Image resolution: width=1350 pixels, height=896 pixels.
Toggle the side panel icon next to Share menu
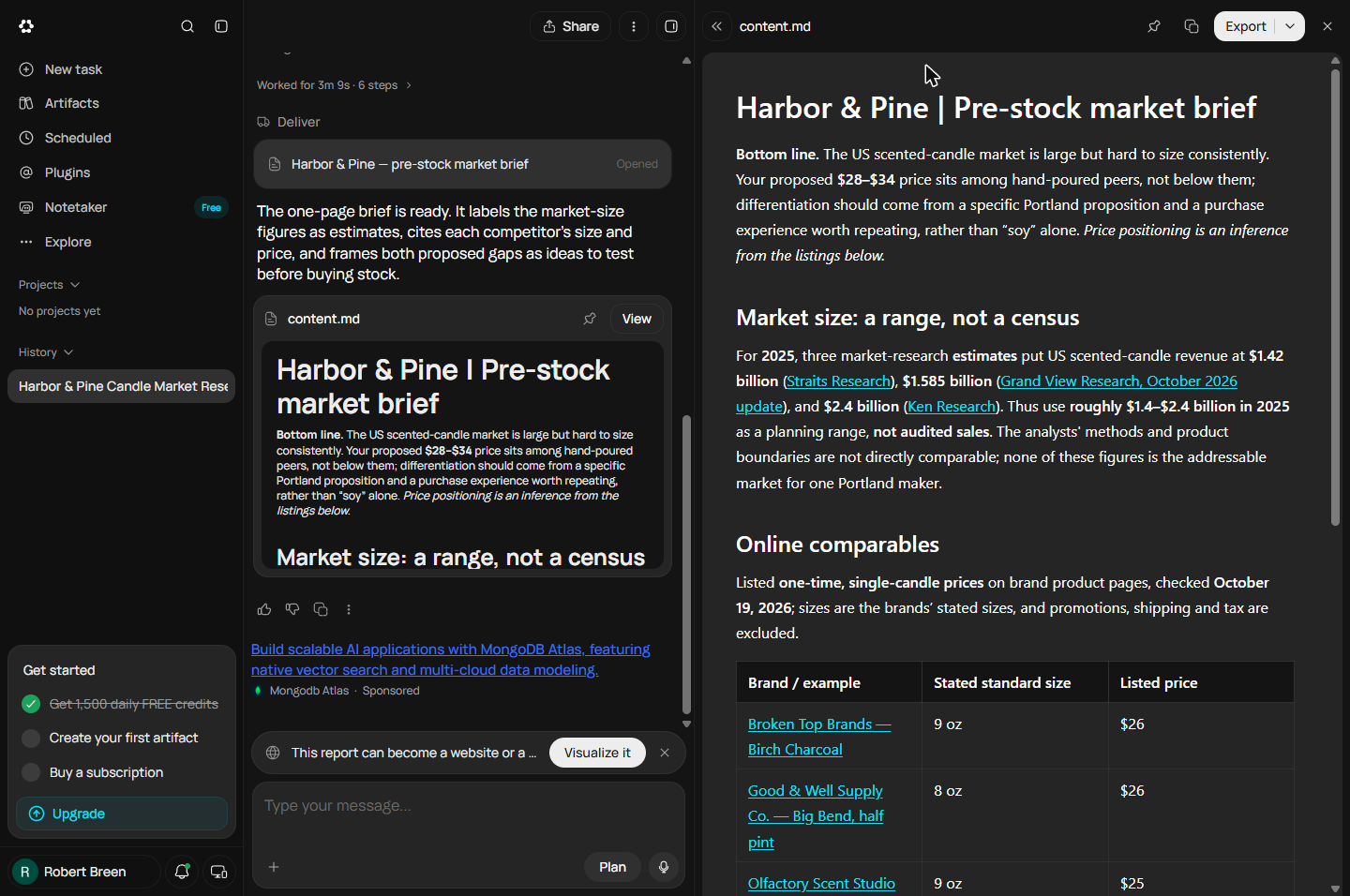click(671, 26)
